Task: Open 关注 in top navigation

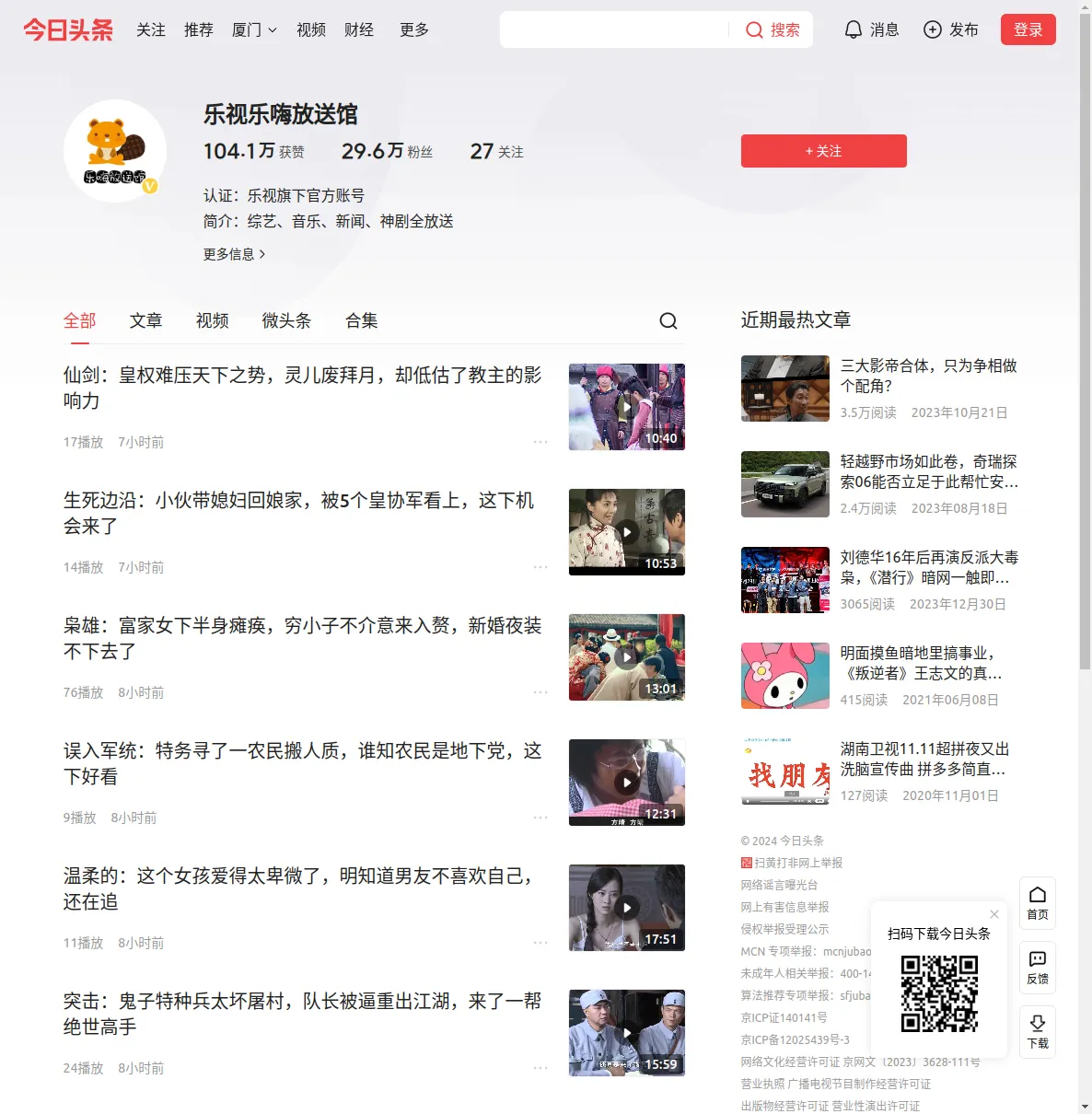Action: coord(151,29)
